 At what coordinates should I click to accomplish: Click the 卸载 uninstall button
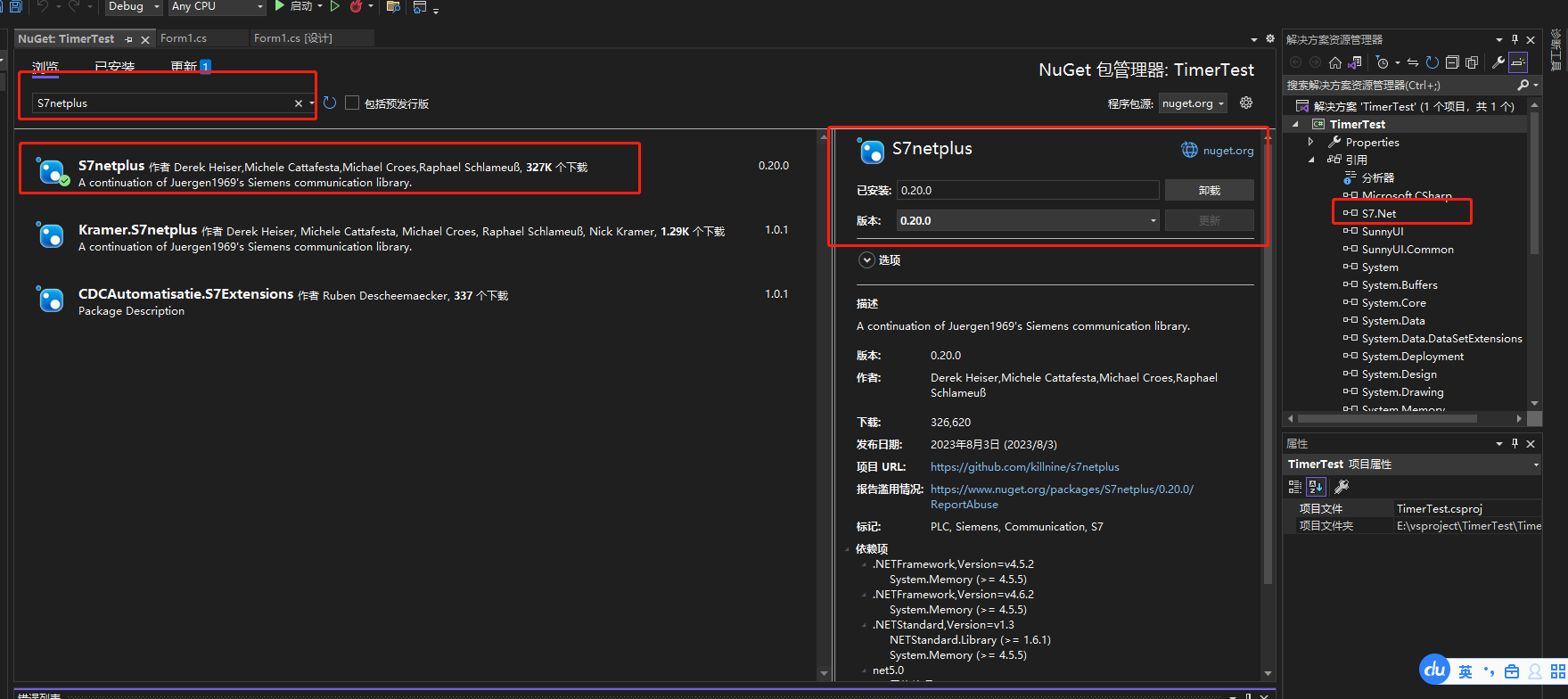[x=1209, y=190]
